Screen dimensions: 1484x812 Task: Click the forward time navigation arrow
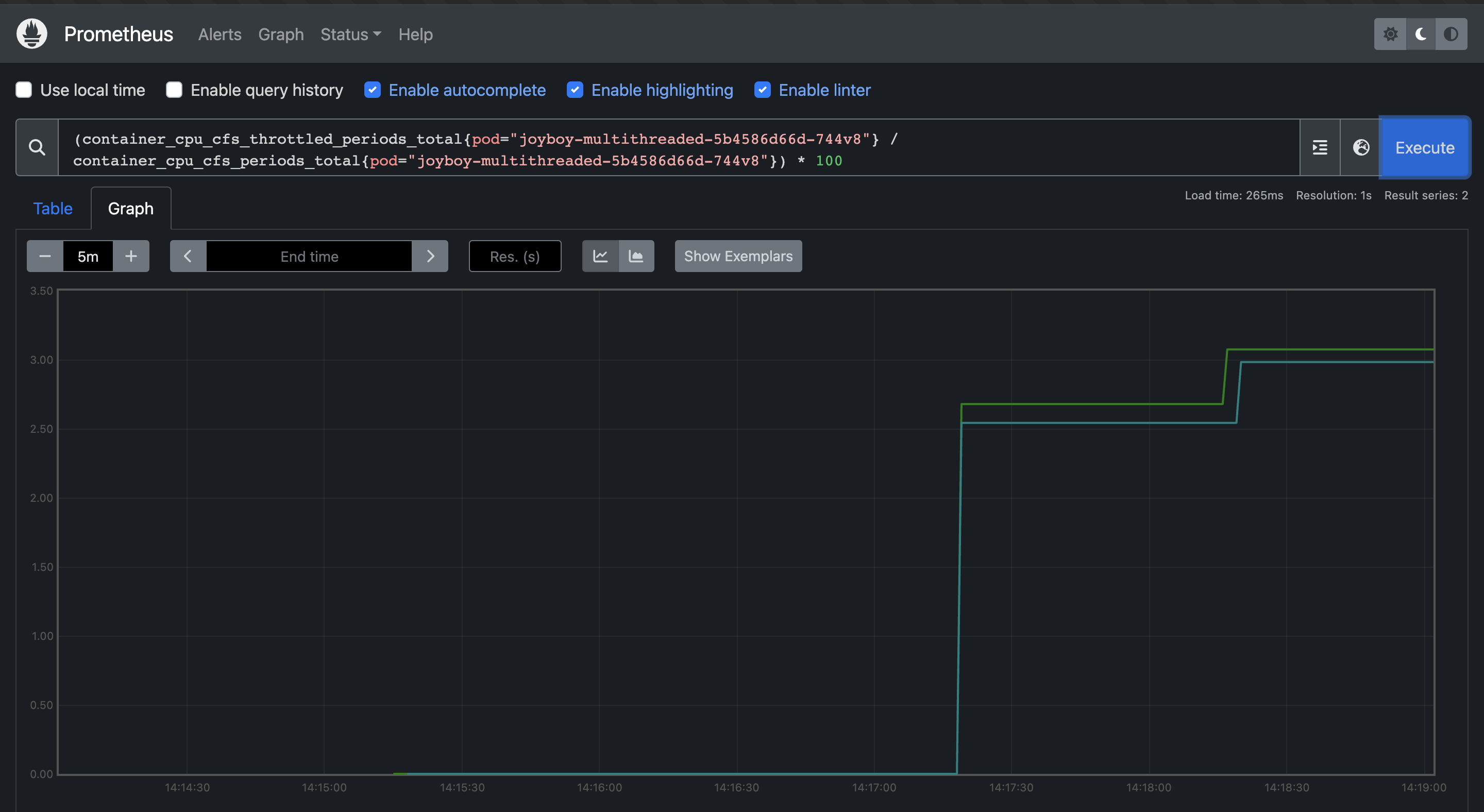(x=430, y=255)
